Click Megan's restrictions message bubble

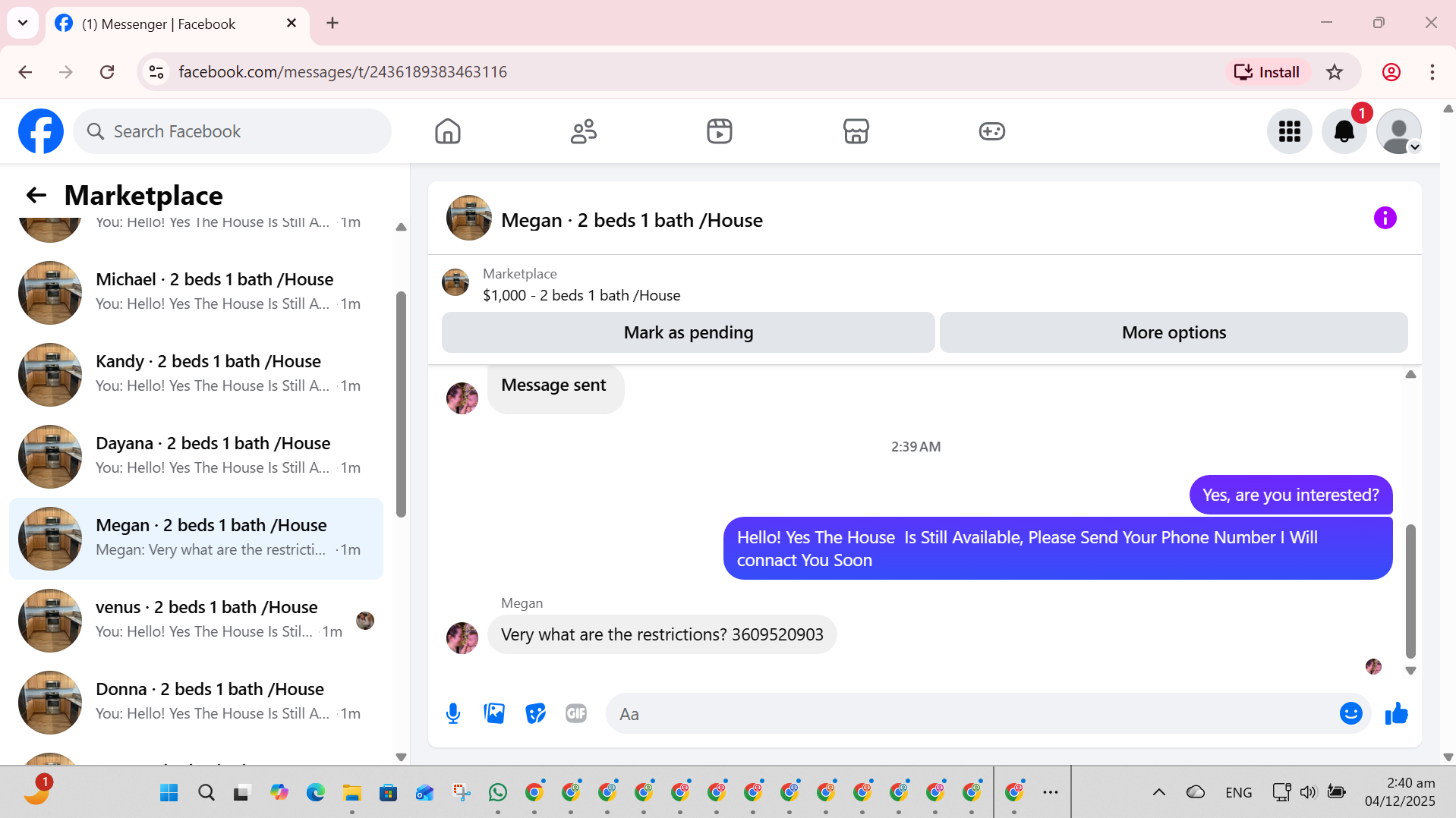(x=662, y=634)
